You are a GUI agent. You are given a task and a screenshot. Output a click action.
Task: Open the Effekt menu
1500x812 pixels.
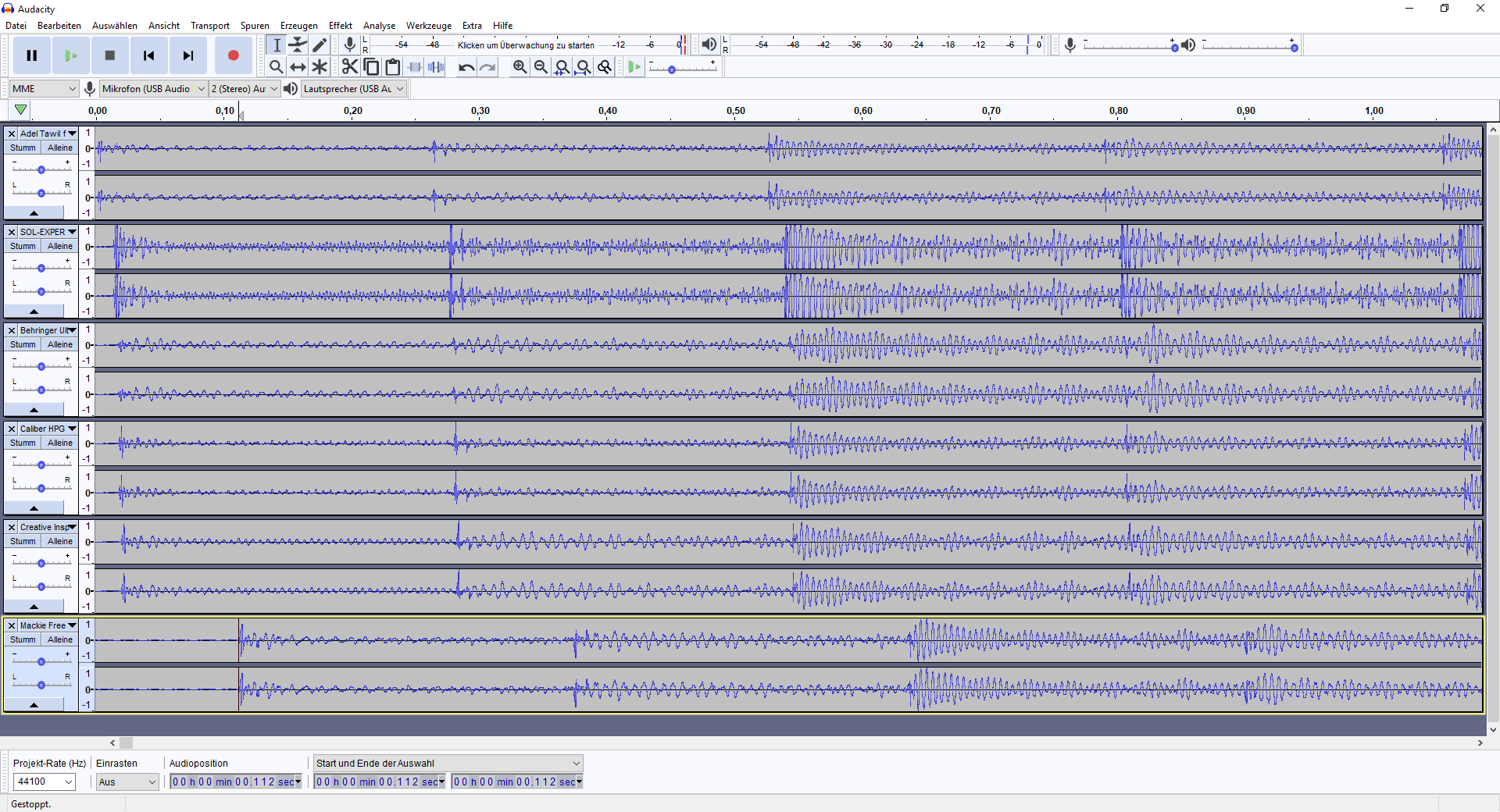[340, 26]
